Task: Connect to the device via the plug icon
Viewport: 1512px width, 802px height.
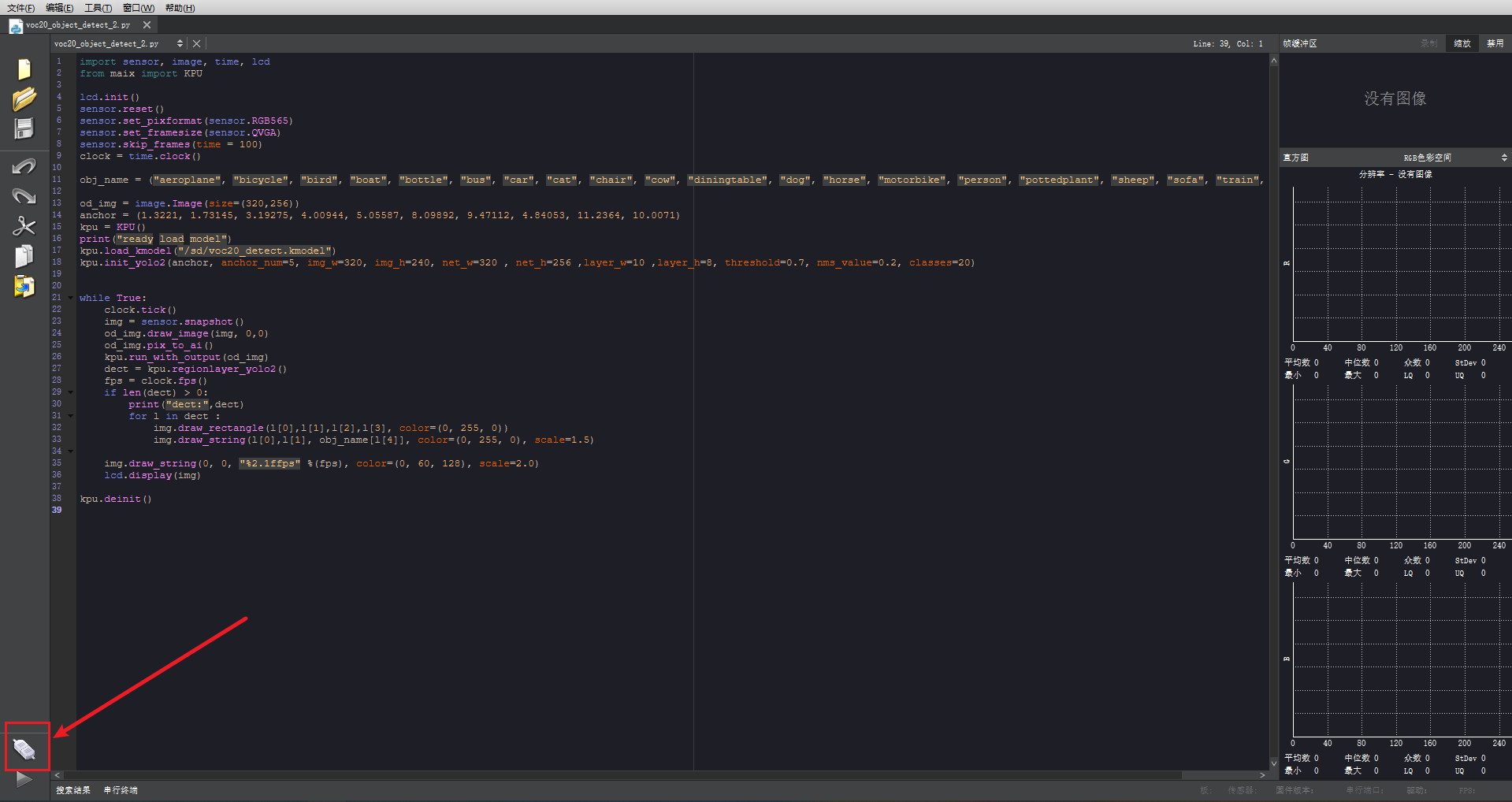Action: coord(24,748)
